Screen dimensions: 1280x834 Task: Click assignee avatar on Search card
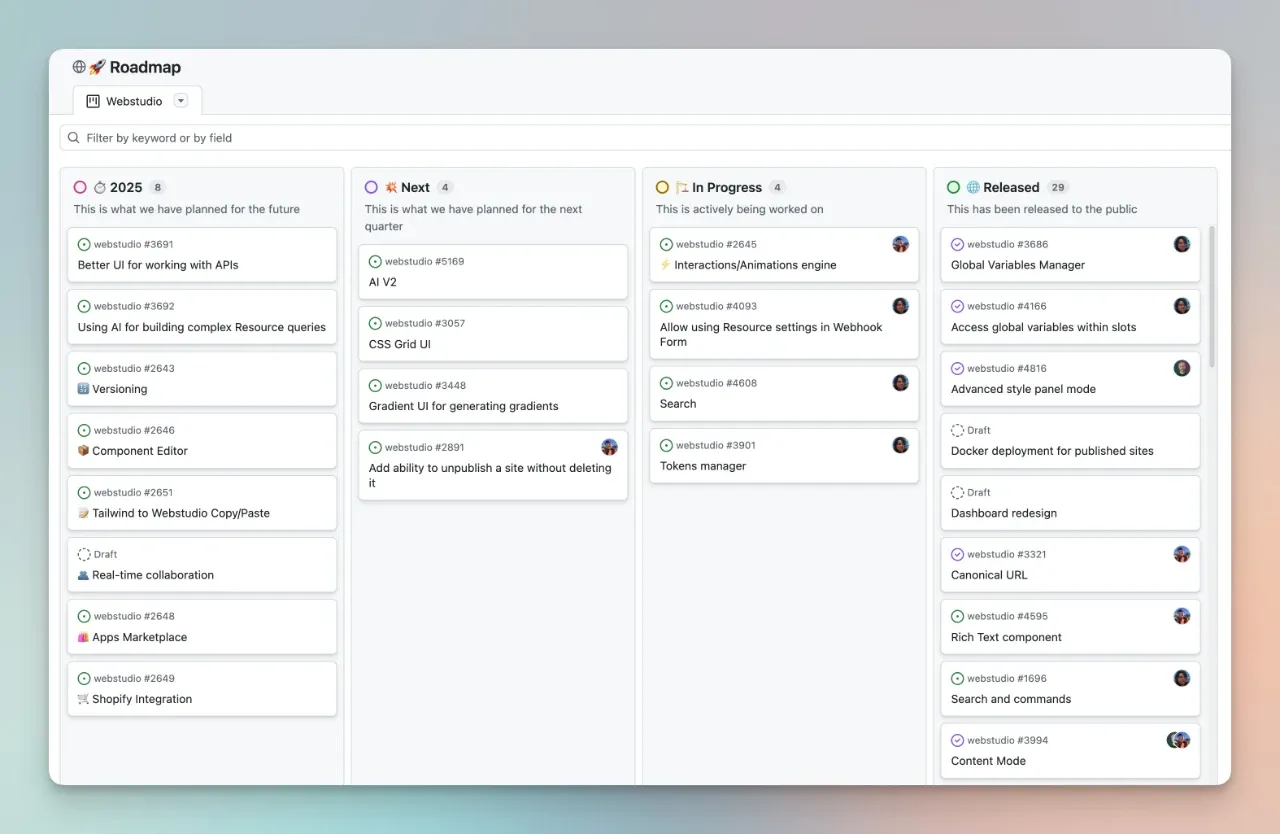point(900,383)
